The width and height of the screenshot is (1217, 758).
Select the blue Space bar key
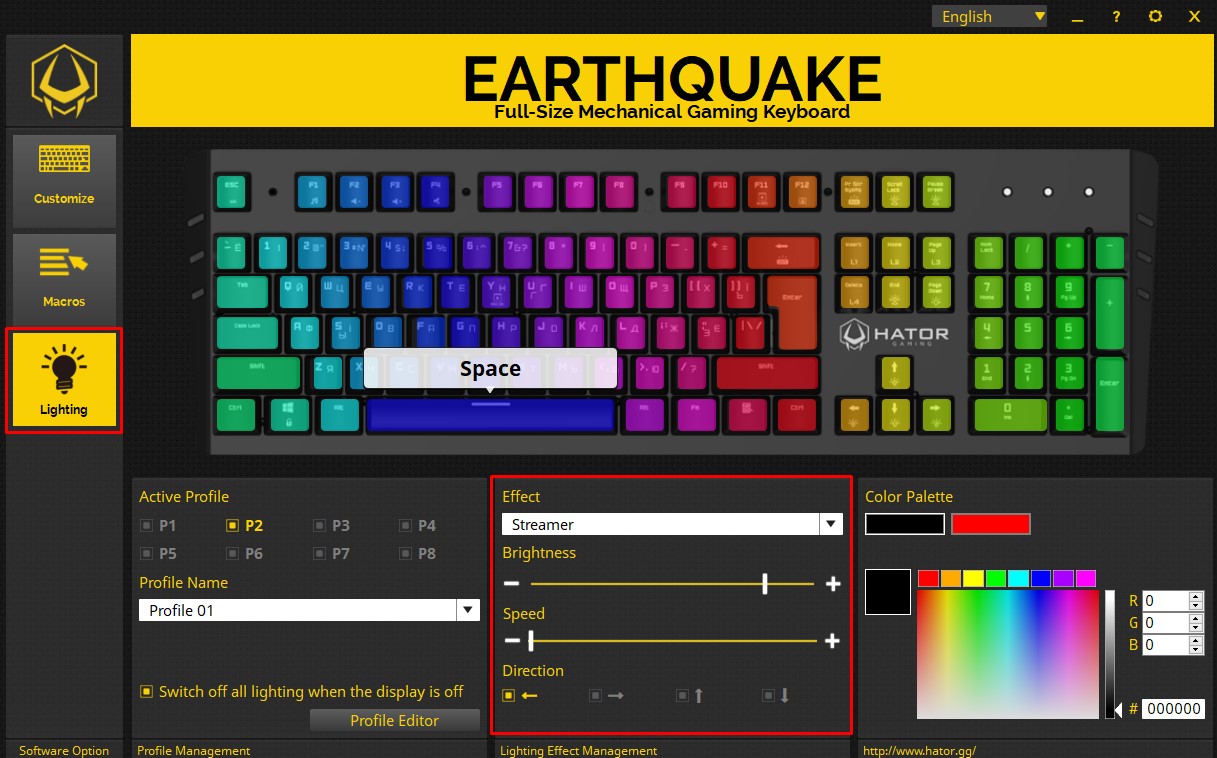pos(490,414)
